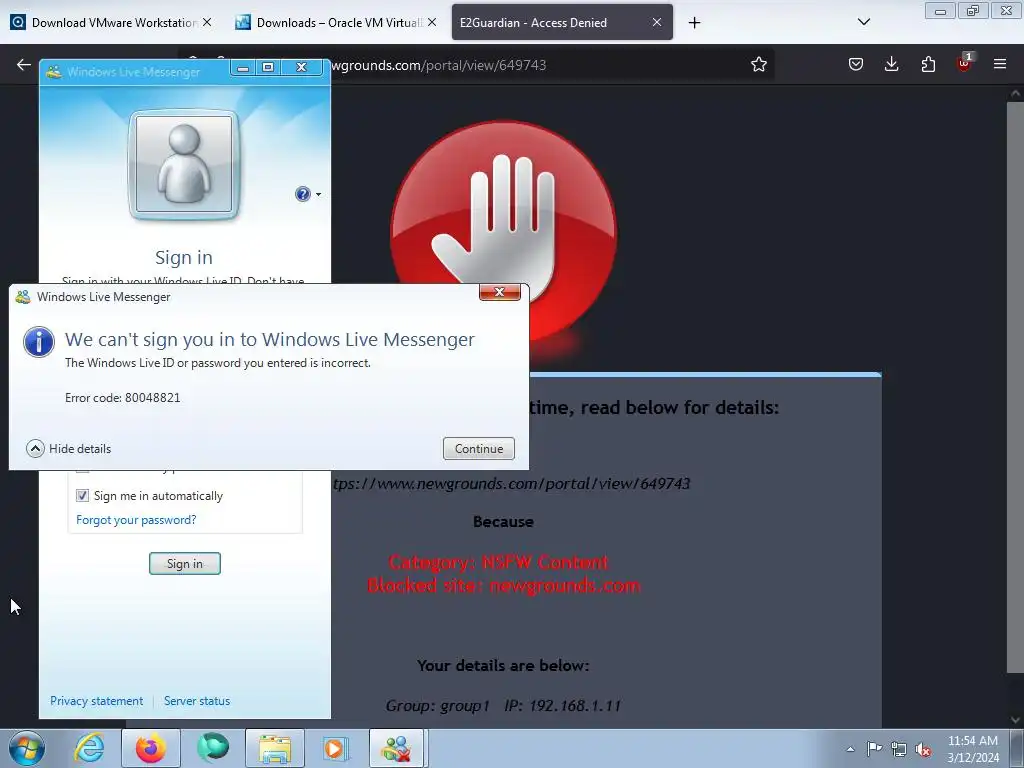Click Continue in the error dialog
Image resolution: width=1024 pixels, height=768 pixels.
click(x=479, y=449)
